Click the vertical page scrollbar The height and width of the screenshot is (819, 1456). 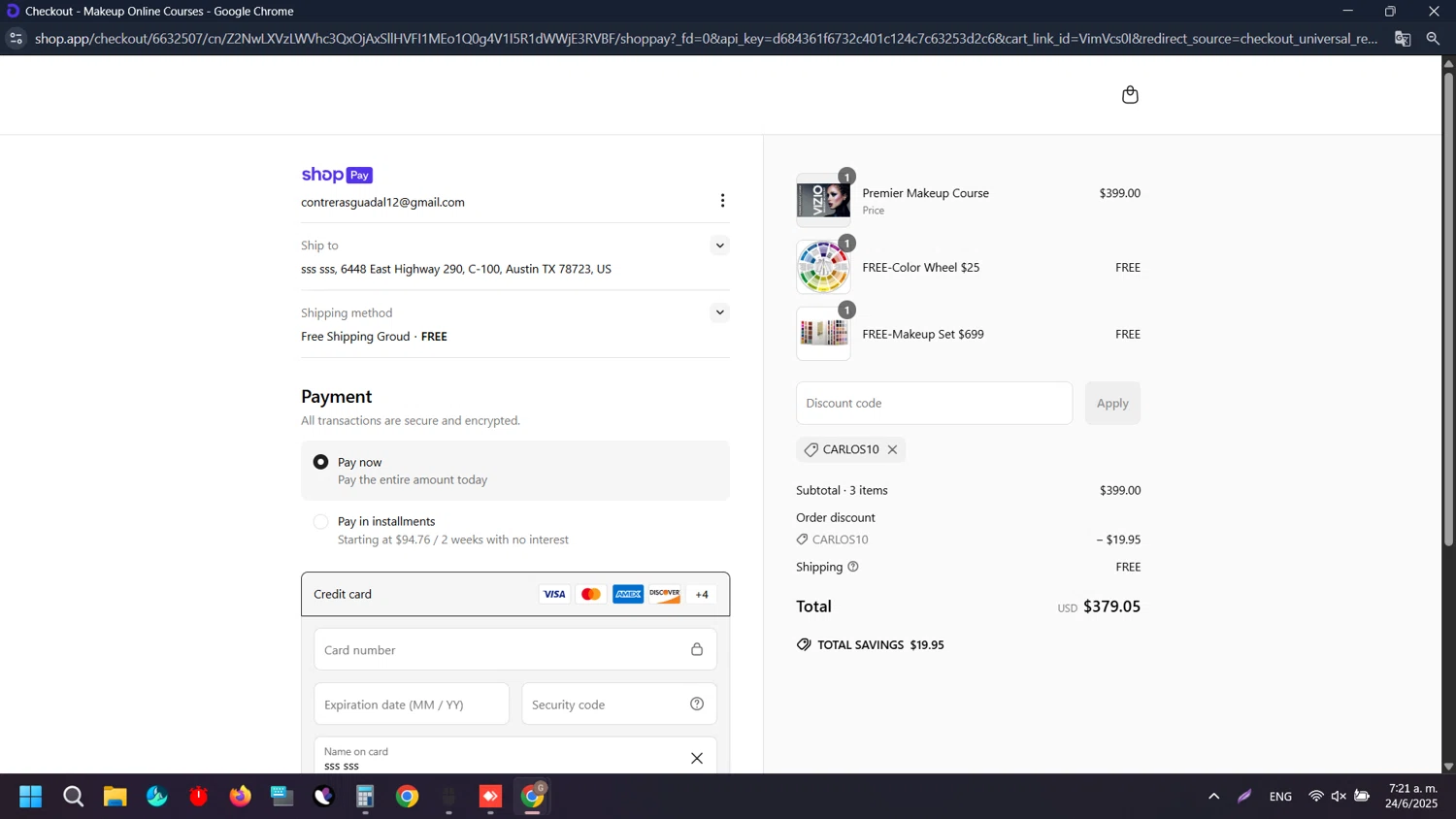[x=1448, y=311]
